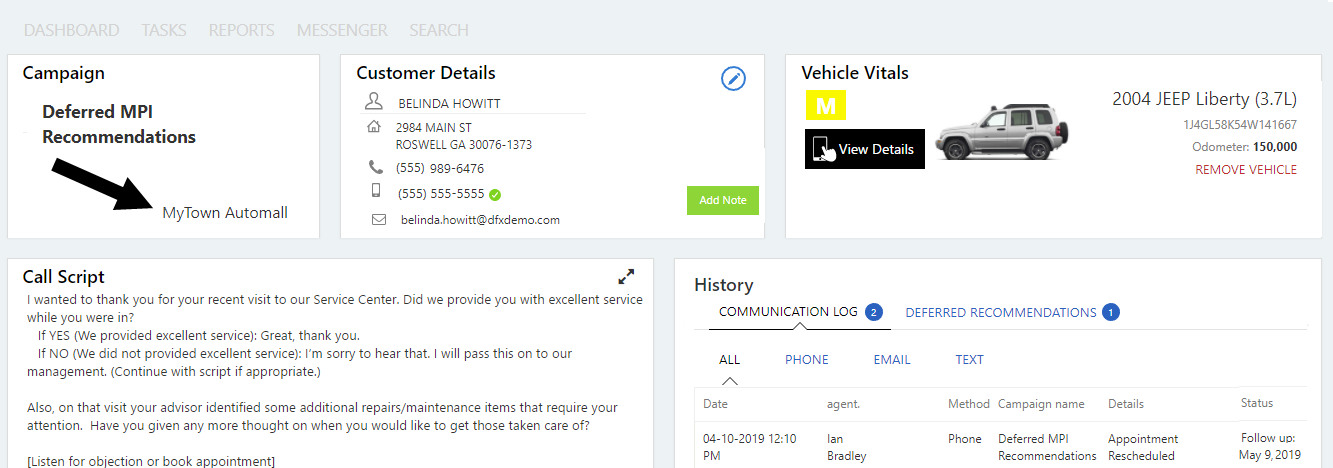Filter history by the Phone tab
Viewport: 1333px width, 468px height.
click(x=807, y=359)
